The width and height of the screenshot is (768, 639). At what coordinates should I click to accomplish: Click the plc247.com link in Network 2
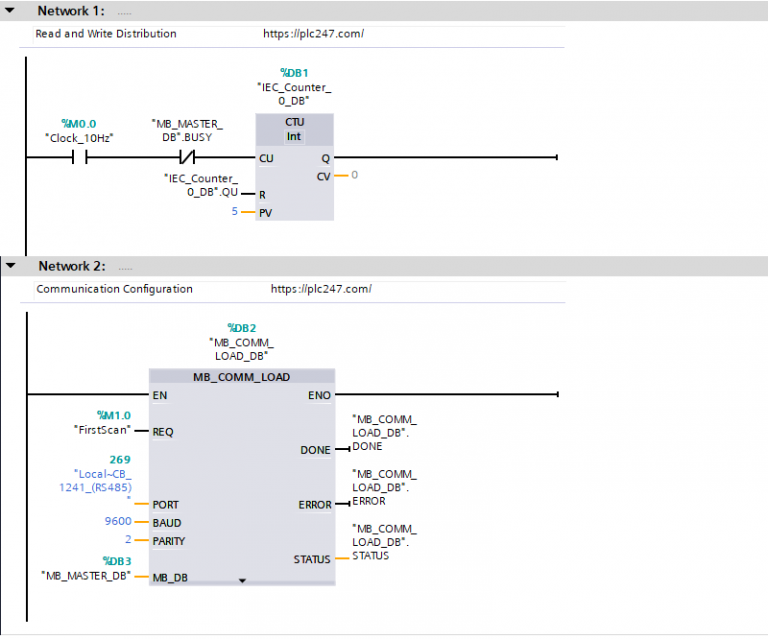point(321,289)
